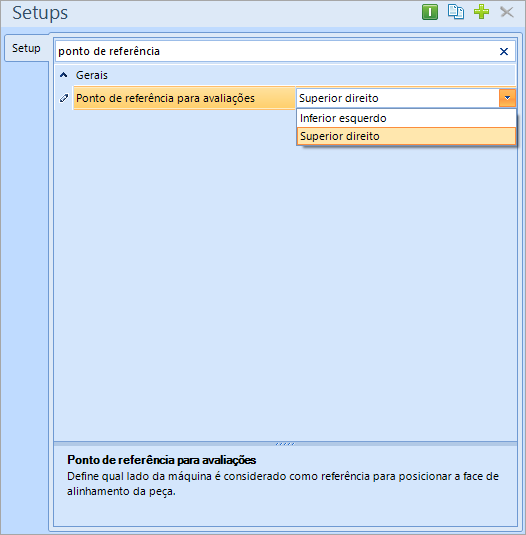
Task: Choose Inferior esquerdo from the list
Action: point(406,118)
